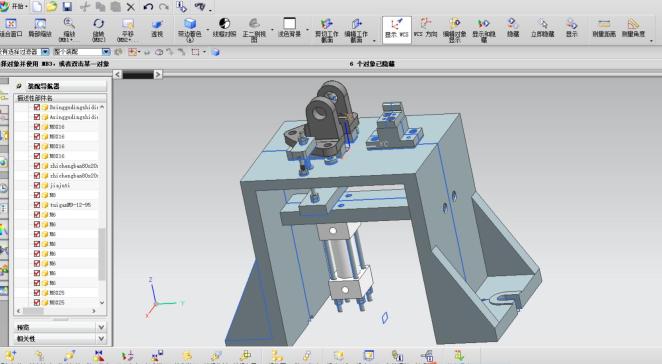
Task: Open the background color dropdown arrow
Action: click(x=307, y=30)
